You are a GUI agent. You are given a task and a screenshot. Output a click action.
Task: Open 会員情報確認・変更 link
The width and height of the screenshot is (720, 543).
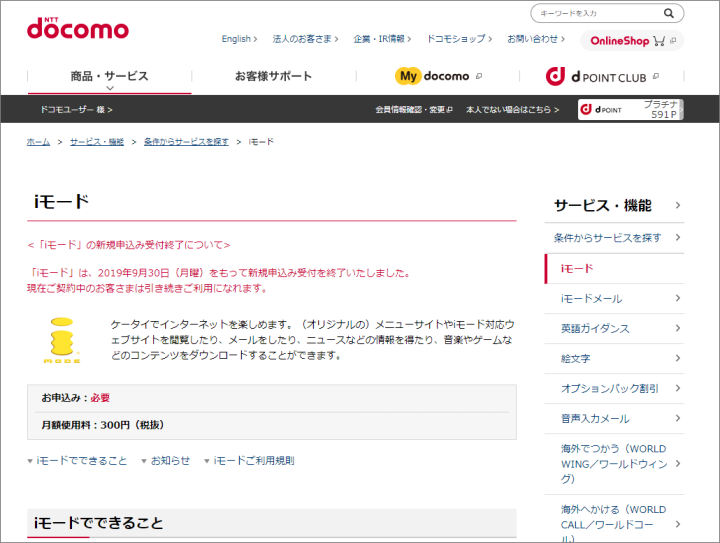click(x=410, y=109)
